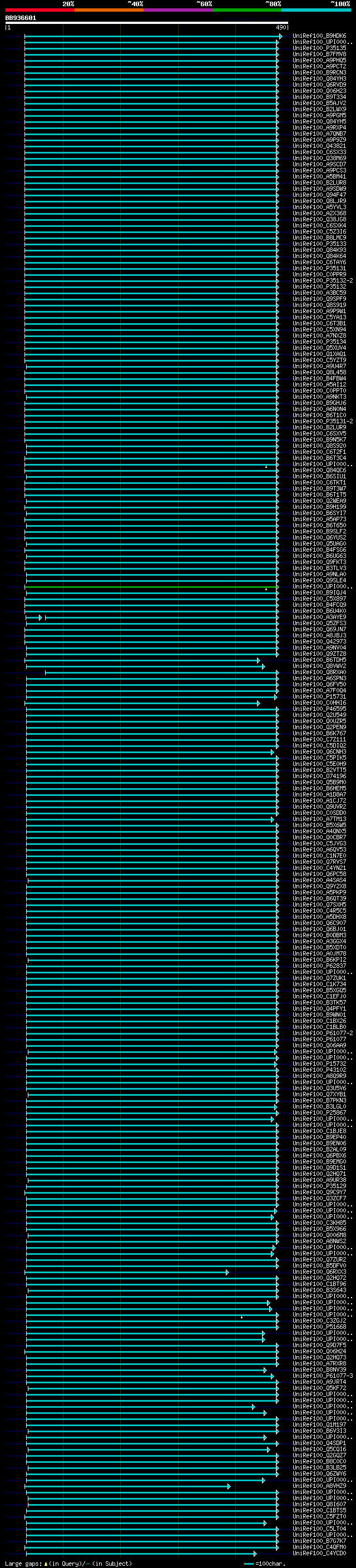Click the white query sequence bar

pos(147,23)
